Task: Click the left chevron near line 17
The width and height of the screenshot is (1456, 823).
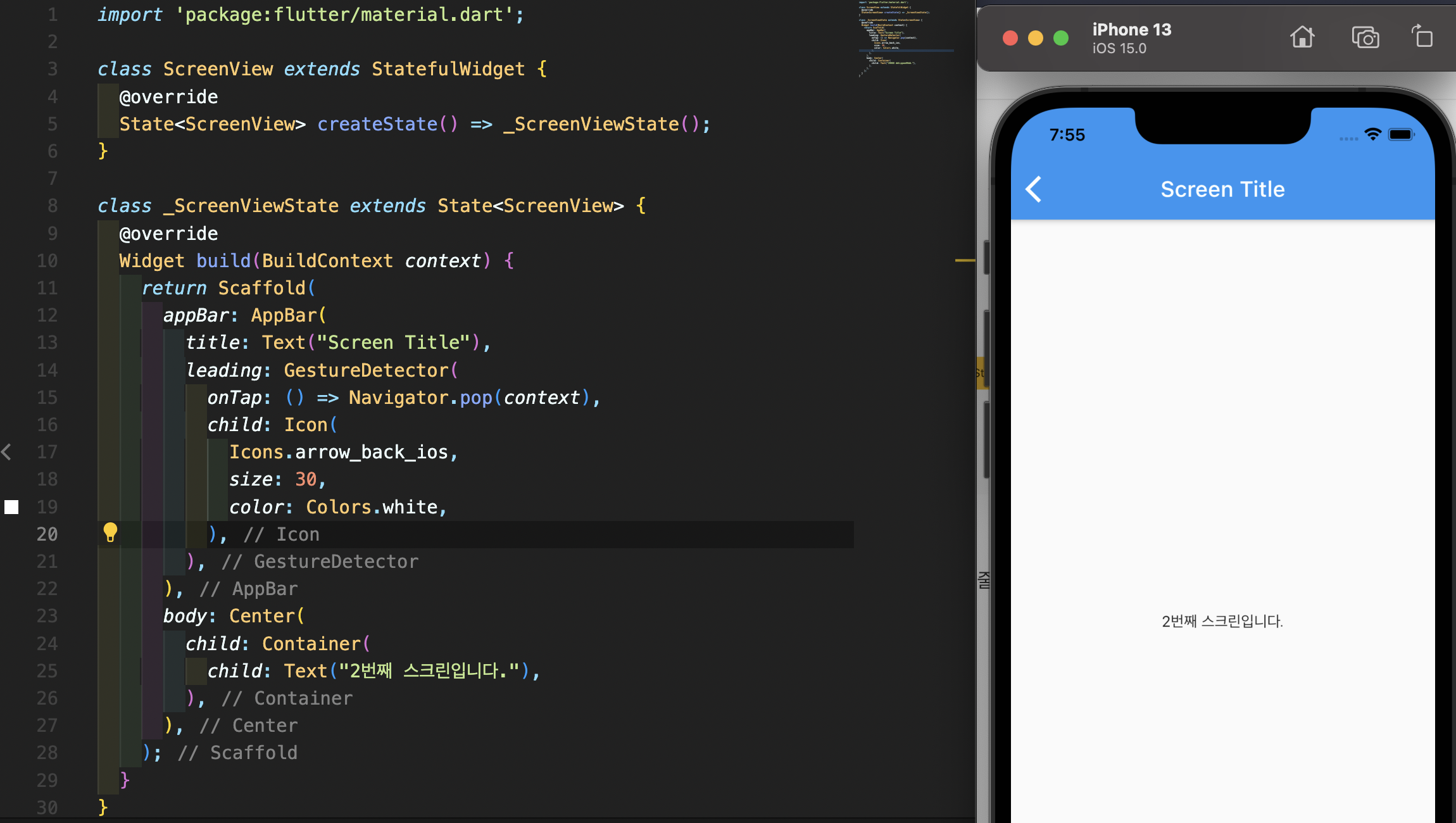Action: pyautogui.click(x=7, y=452)
